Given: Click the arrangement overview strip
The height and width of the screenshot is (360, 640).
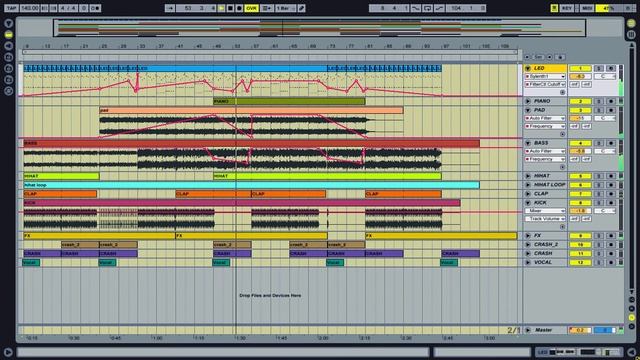Looking at the screenshot, I should click(x=320, y=28).
